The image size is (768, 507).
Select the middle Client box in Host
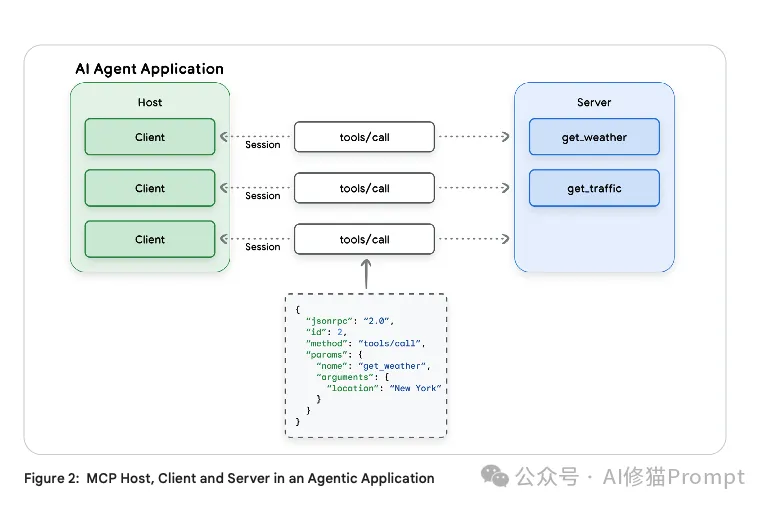(x=150, y=188)
